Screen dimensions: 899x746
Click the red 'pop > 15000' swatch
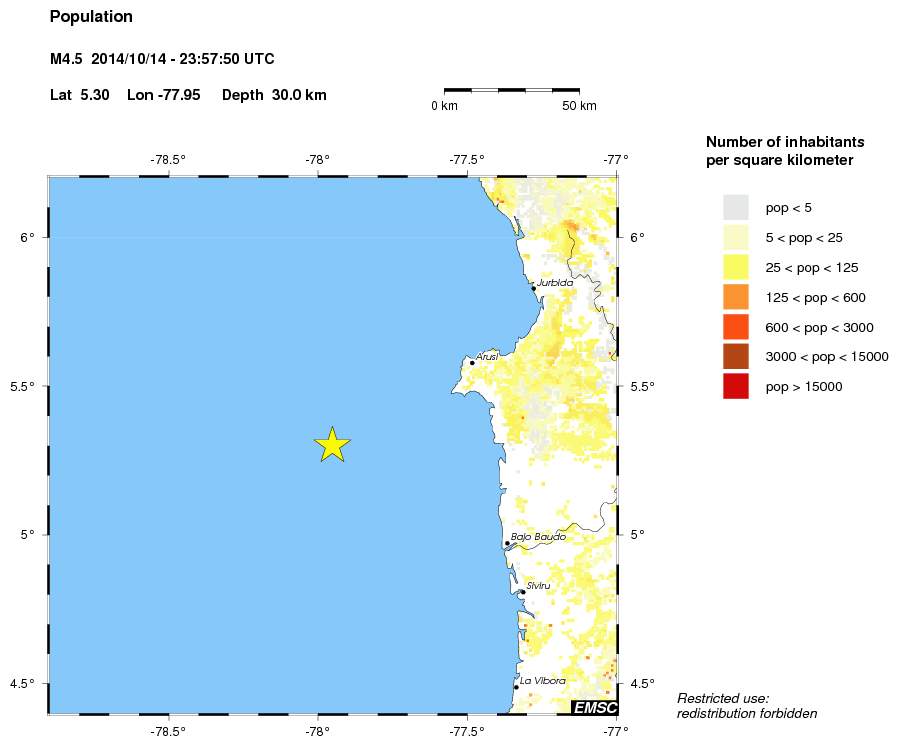click(736, 386)
